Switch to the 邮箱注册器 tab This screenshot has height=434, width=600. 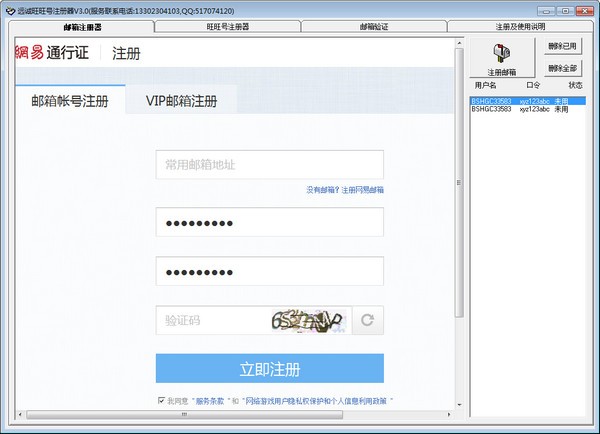(82, 27)
